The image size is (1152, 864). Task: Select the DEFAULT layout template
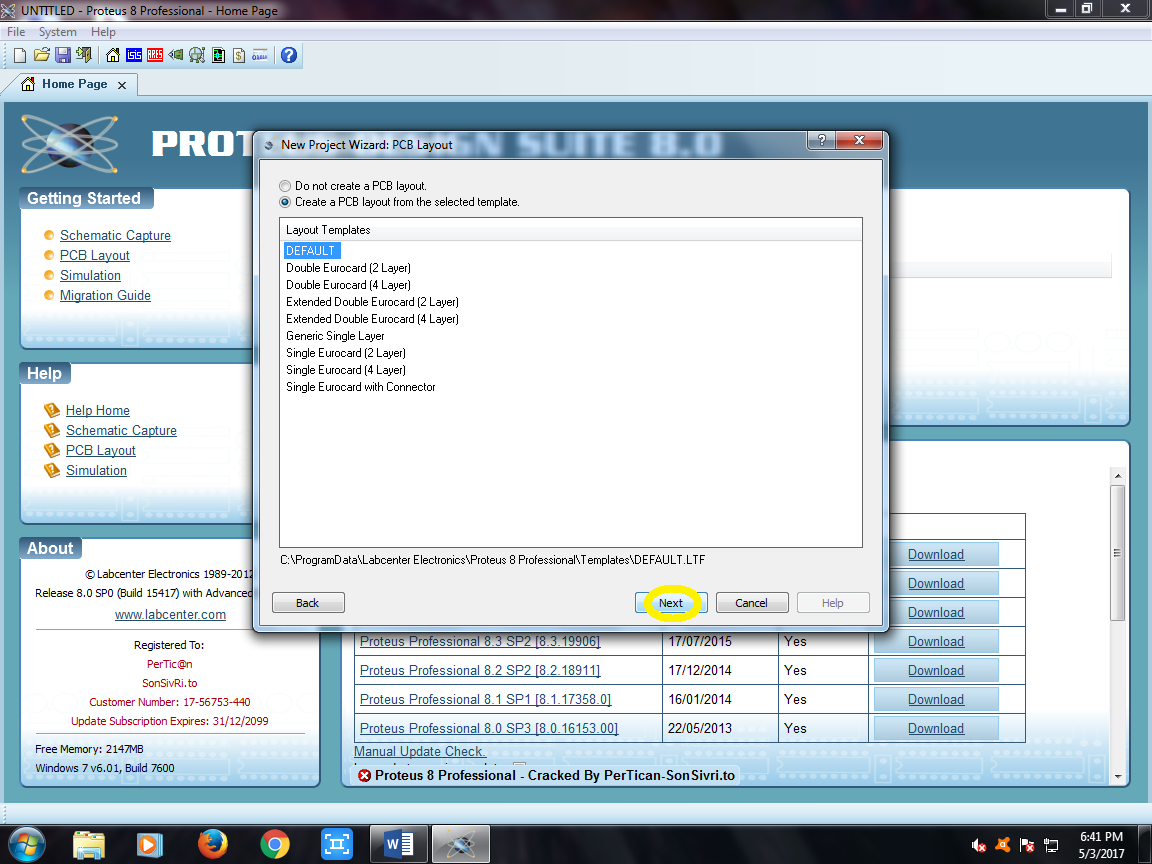311,251
